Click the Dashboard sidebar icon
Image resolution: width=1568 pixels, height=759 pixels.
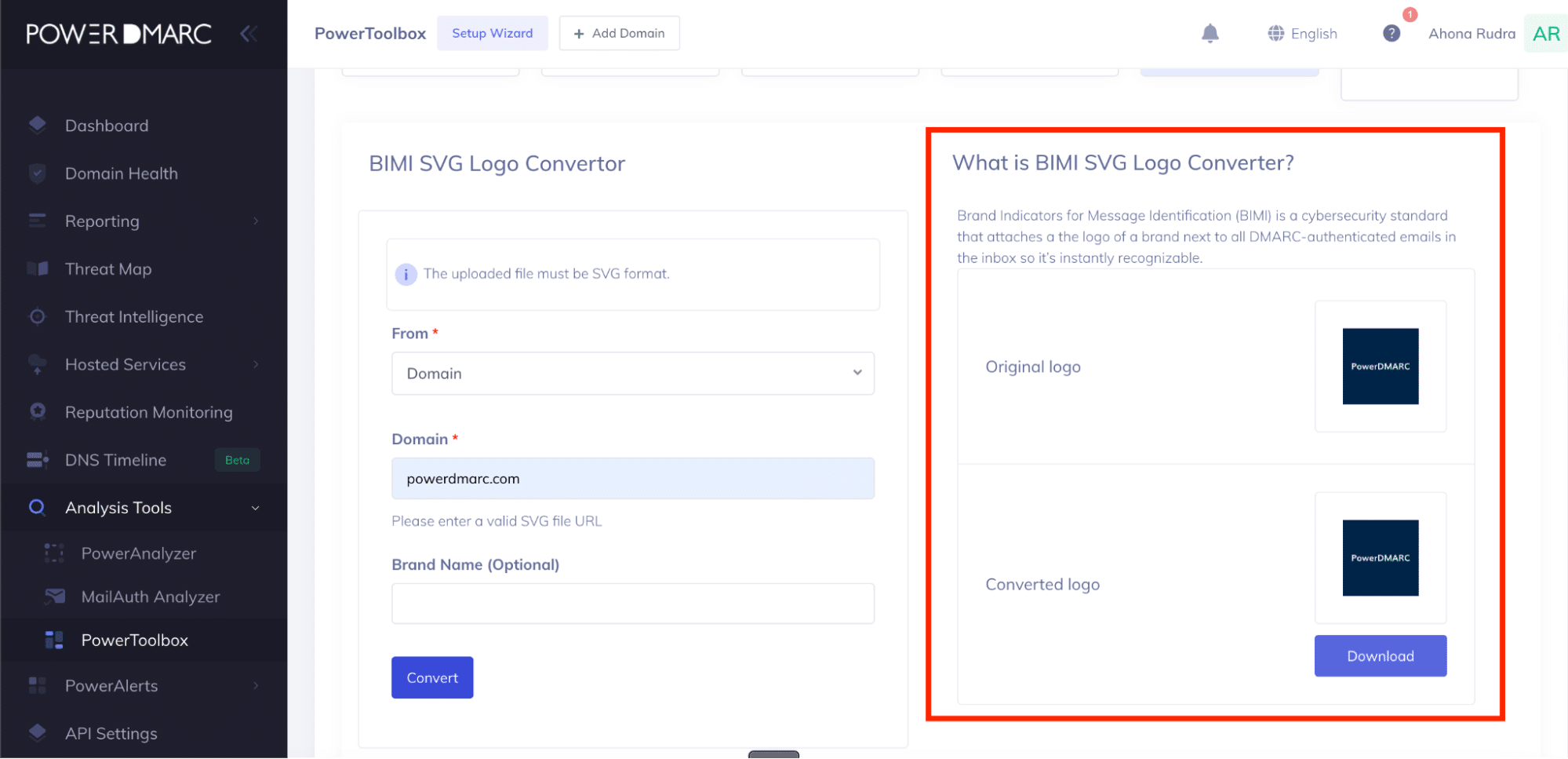point(37,126)
